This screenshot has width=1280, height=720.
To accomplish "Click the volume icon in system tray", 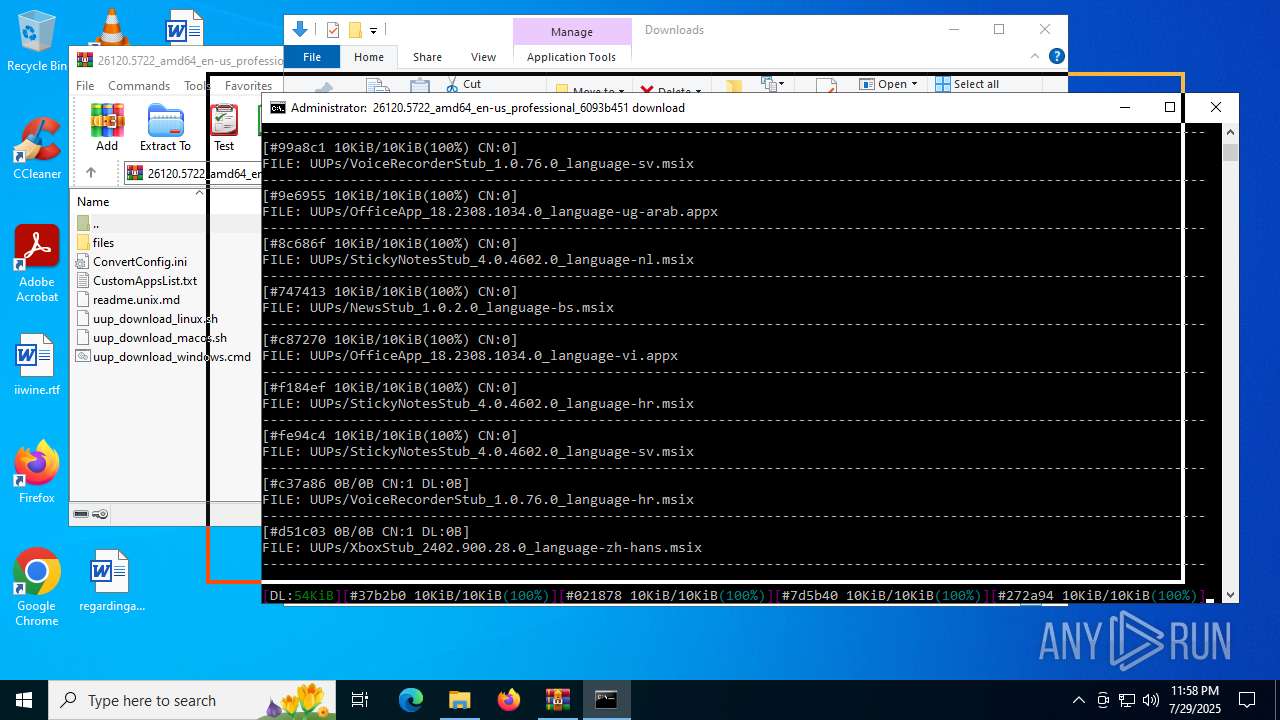I will coord(1151,700).
